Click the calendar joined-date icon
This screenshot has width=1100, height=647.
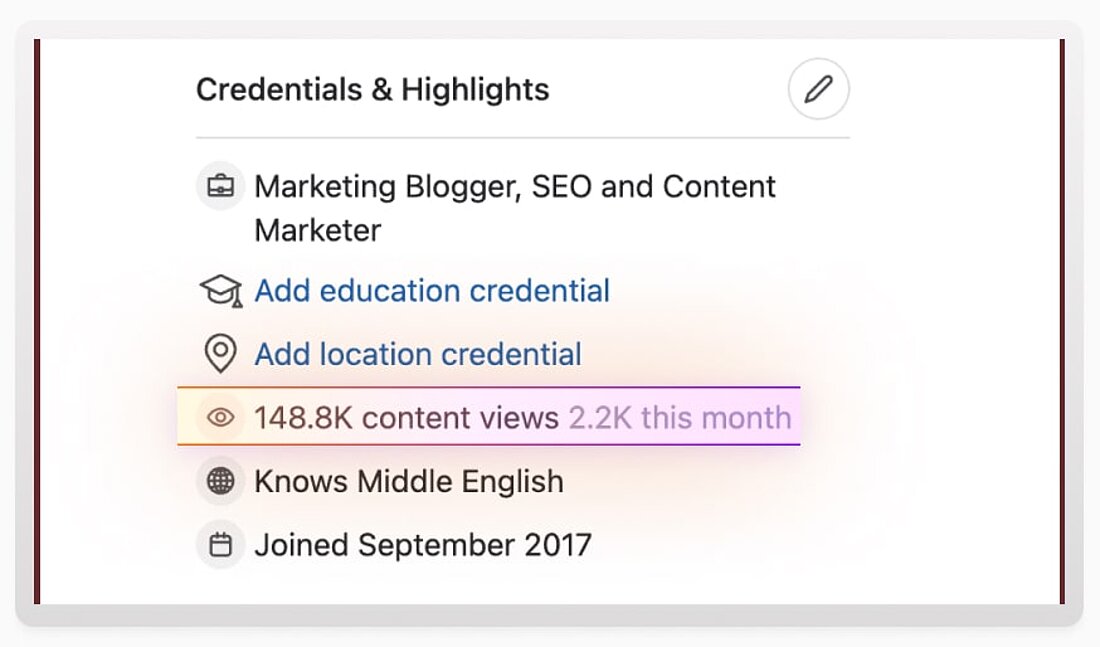pos(220,545)
